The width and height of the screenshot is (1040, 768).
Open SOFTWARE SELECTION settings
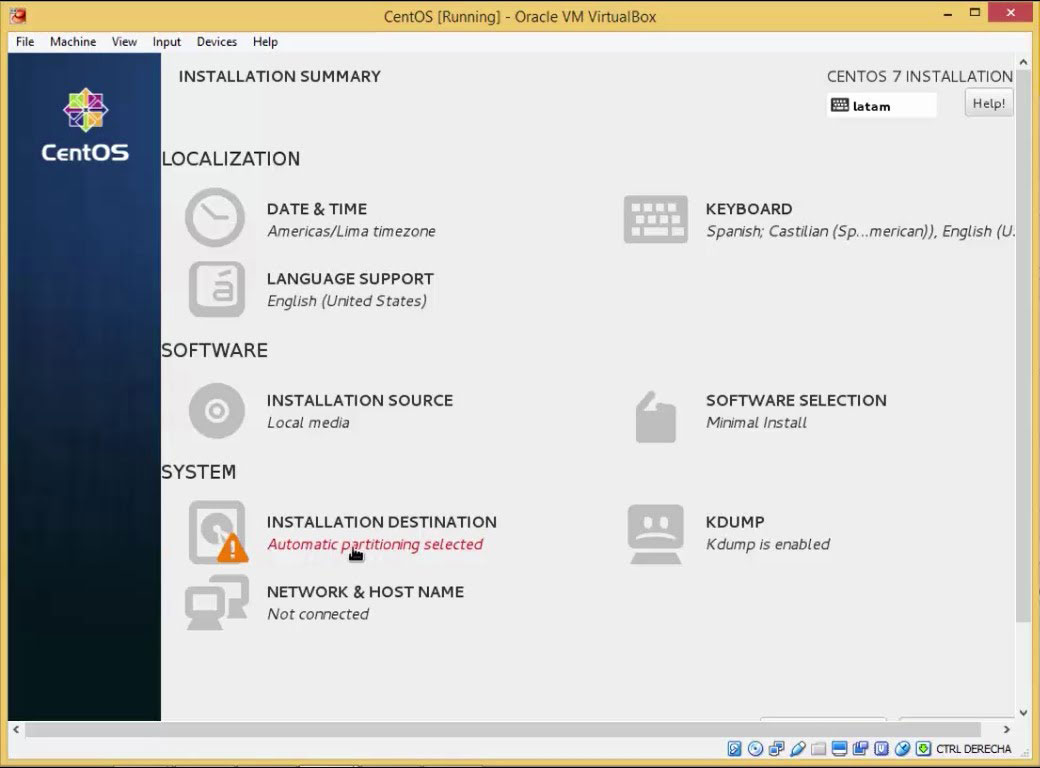point(796,401)
